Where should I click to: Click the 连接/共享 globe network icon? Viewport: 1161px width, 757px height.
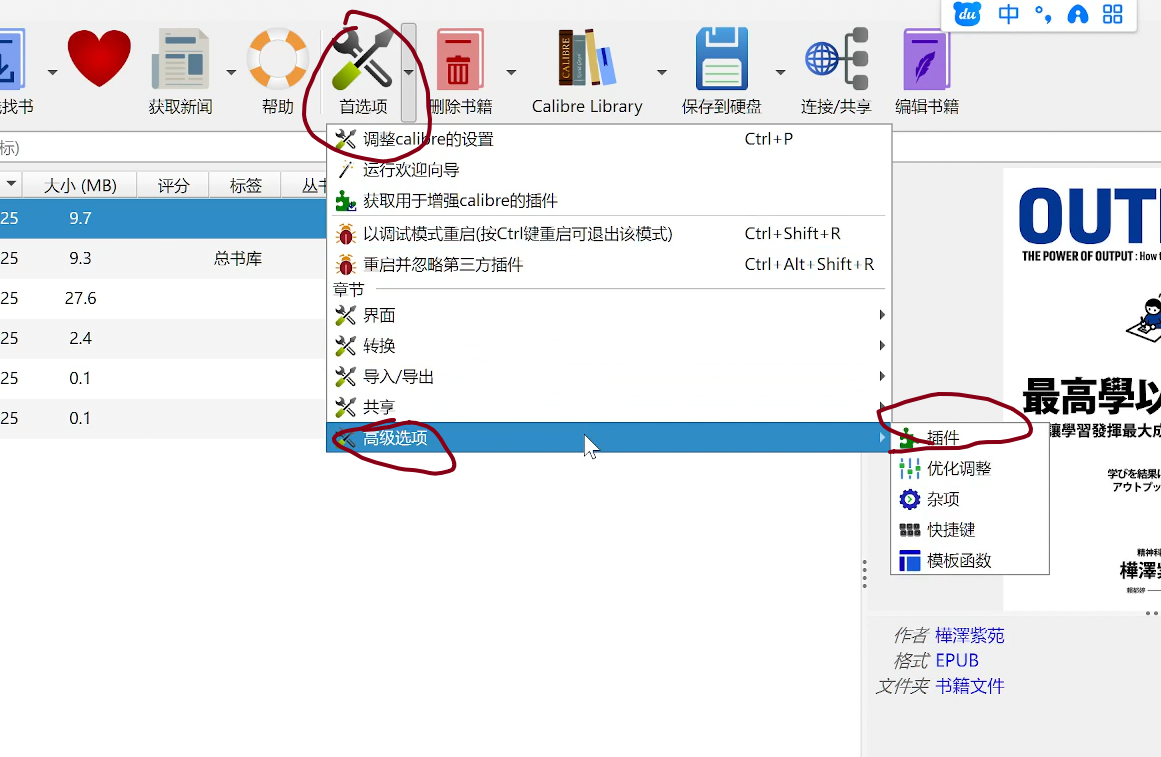pos(835,60)
